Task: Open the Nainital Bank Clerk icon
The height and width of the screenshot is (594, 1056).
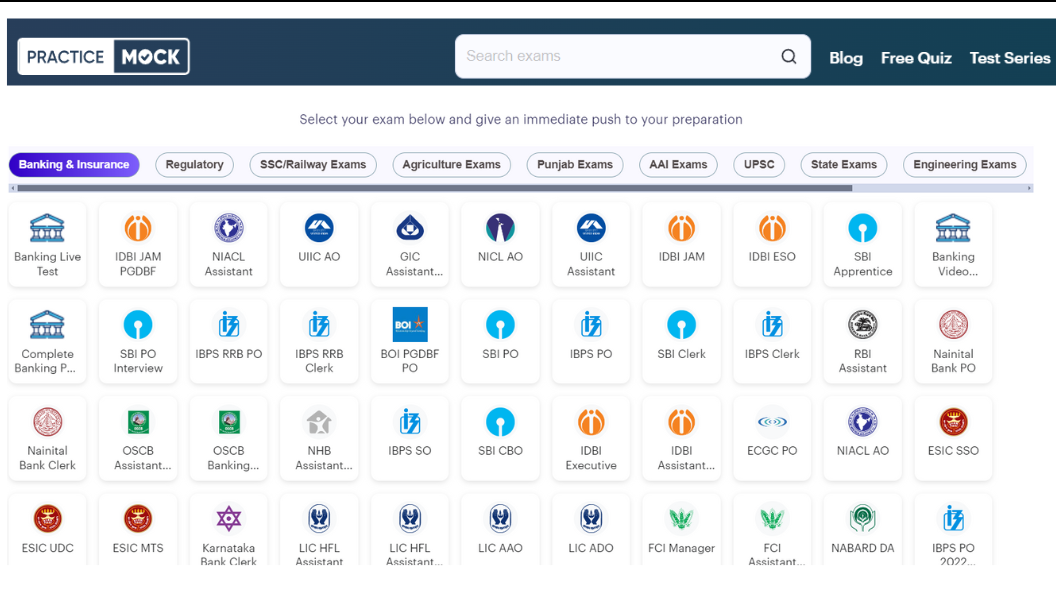Action: point(47,422)
